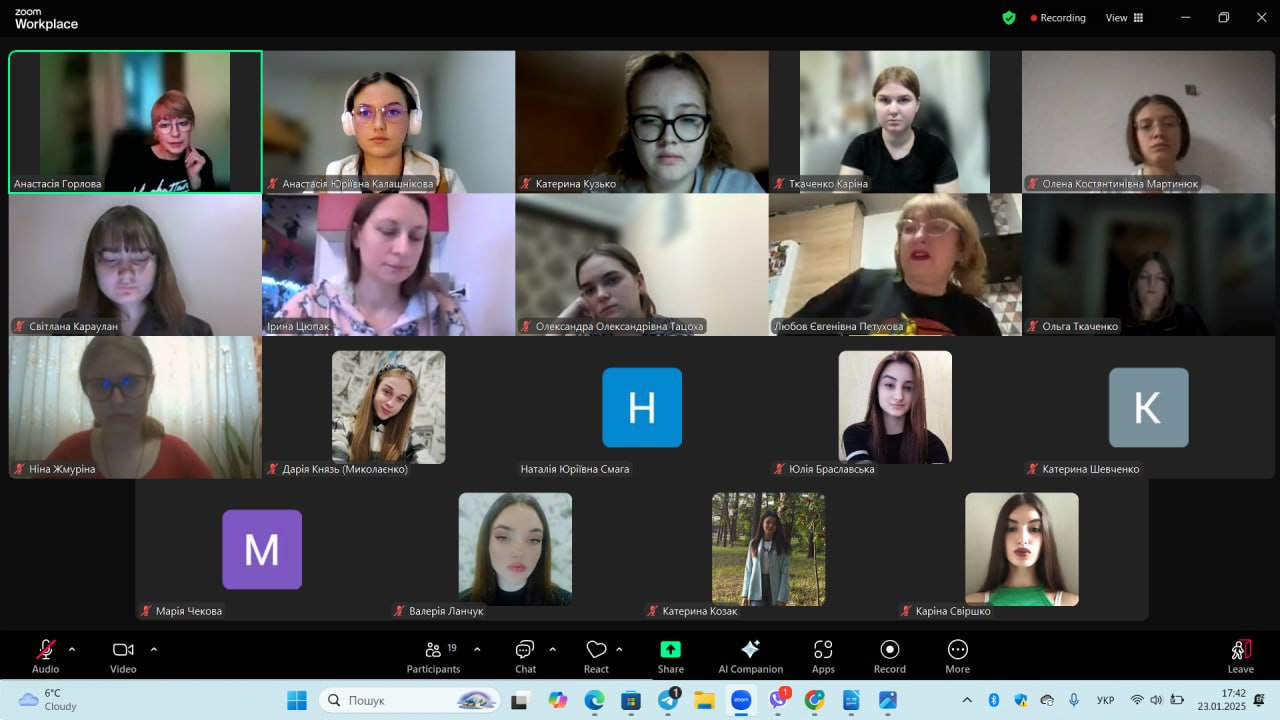Image resolution: width=1280 pixels, height=720 pixels.
Task: Click the React heart icon
Action: tap(596, 657)
